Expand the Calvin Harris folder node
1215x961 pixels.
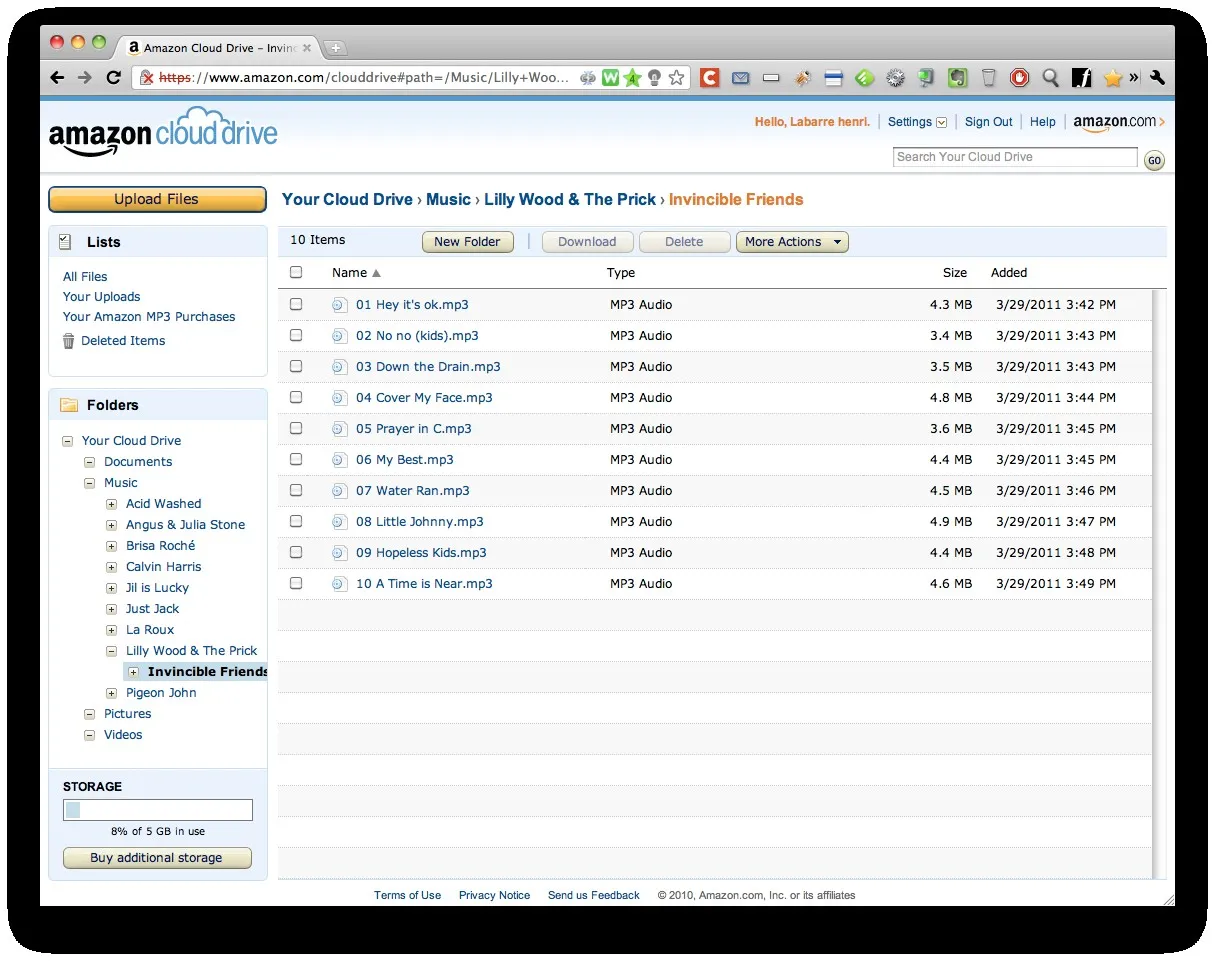tap(112, 567)
